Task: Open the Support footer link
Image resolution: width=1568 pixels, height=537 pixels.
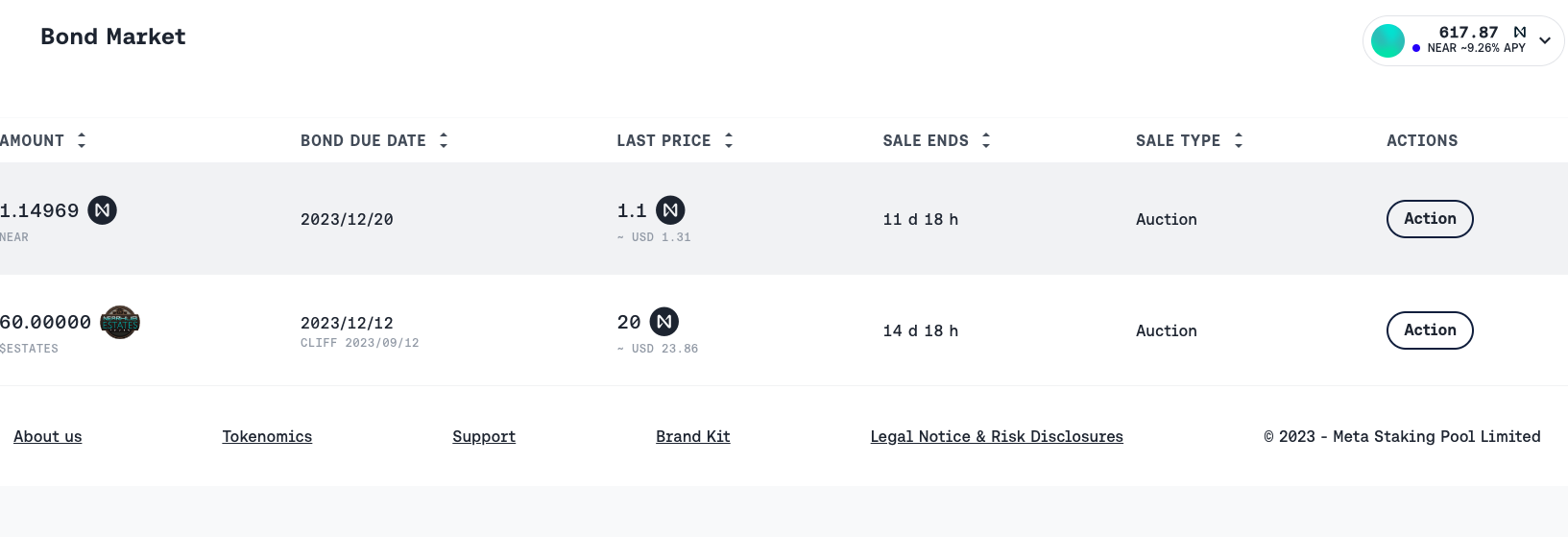Action: 484,436
